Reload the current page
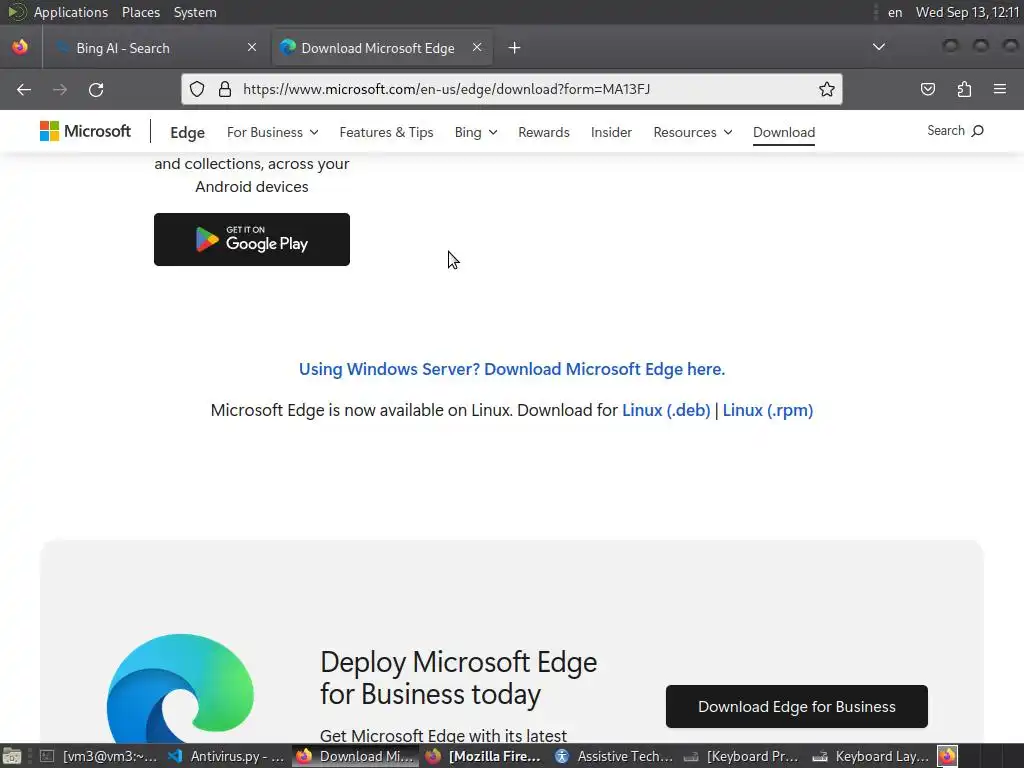This screenshot has width=1024, height=768. pyautogui.click(x=96, y=89)
